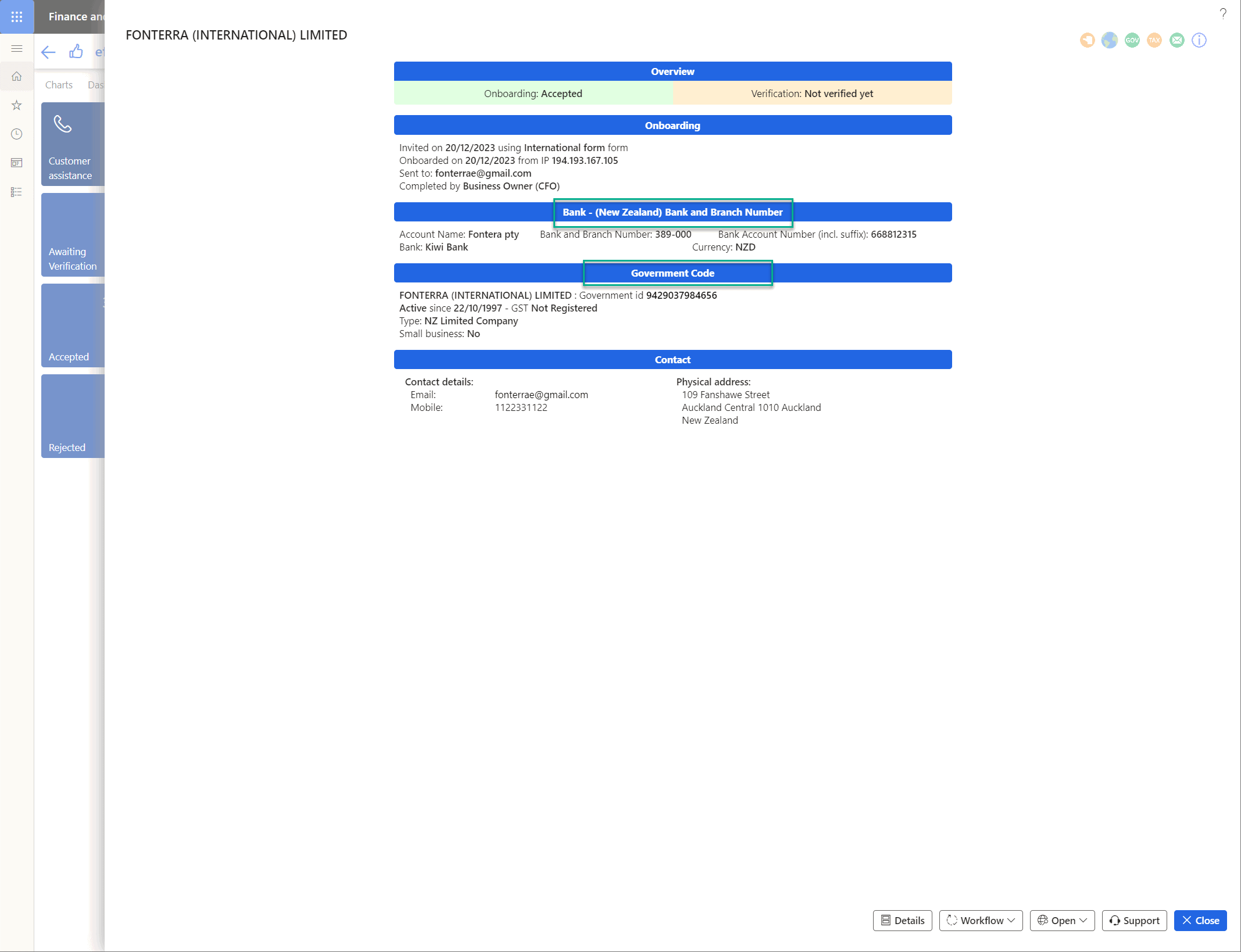Click Currency value NZD
This screenshot has height=952, width=1241.
coord(745,247)
